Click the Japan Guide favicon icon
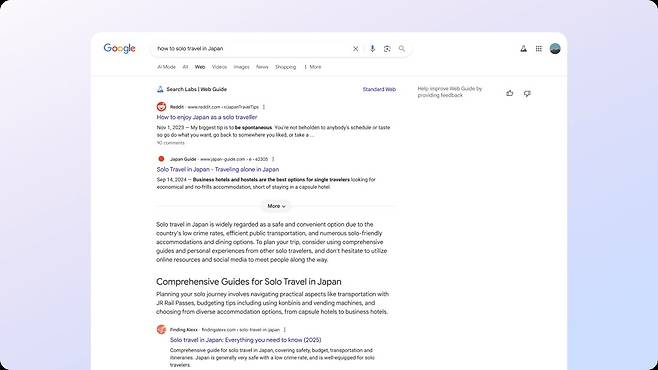Screen dimensions: 658x370 pyautogui.click(x=161, y=159)
